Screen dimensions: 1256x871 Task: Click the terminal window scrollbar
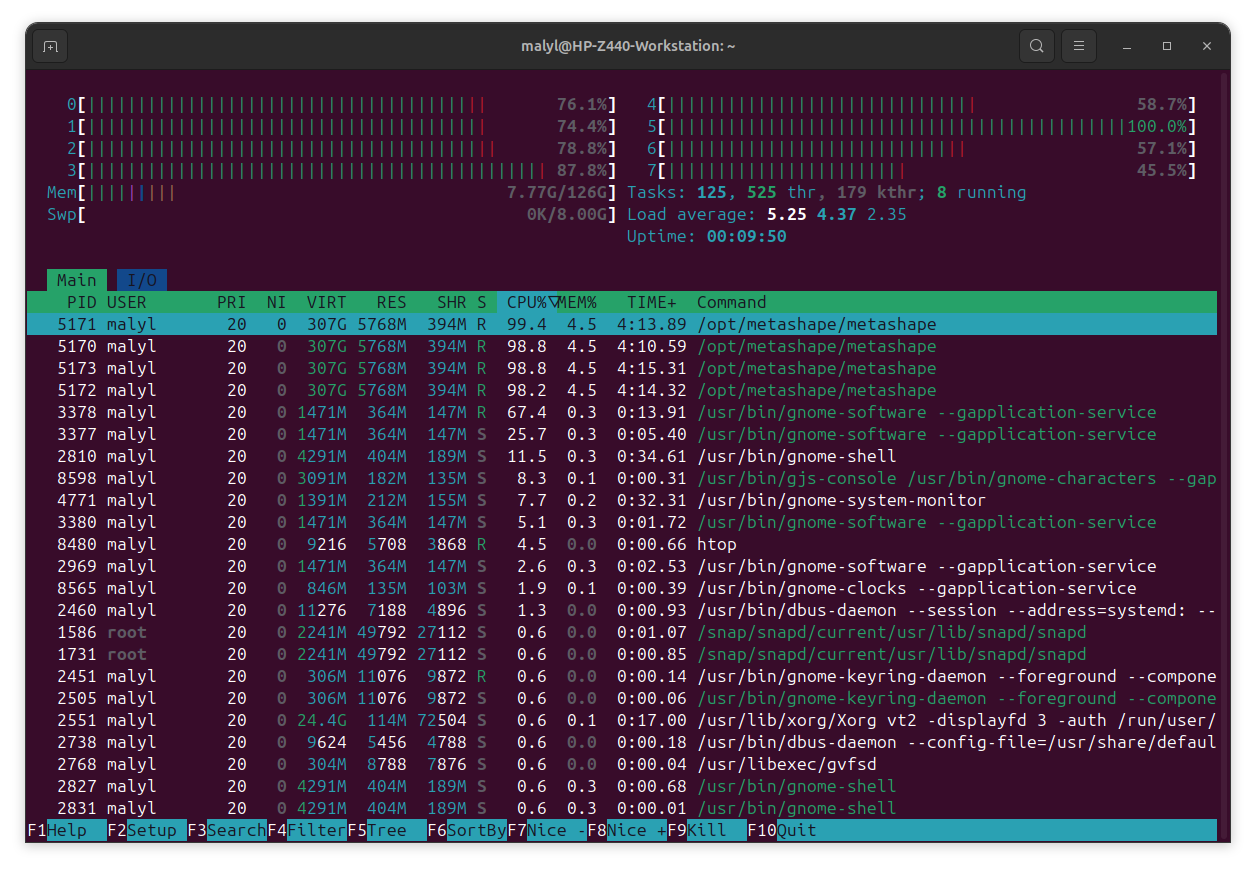pyautogui.click(x=1224, y=455)
